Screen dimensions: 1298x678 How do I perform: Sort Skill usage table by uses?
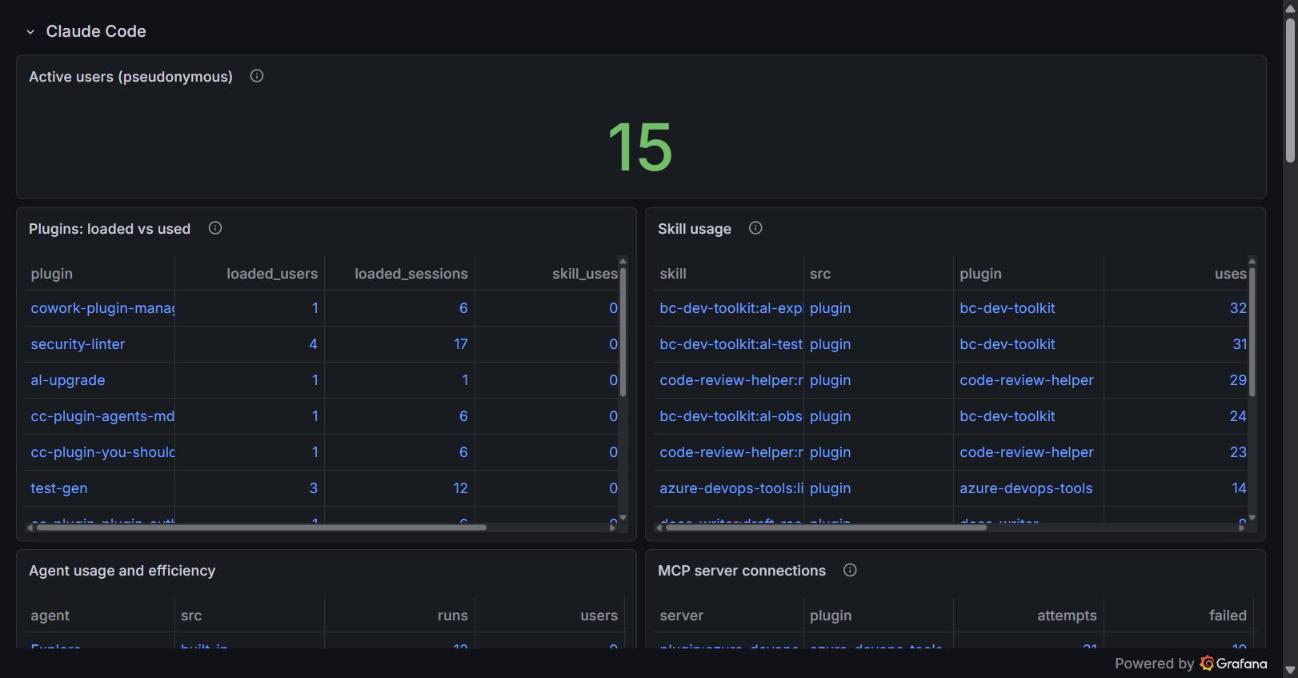click(1230, 274)
